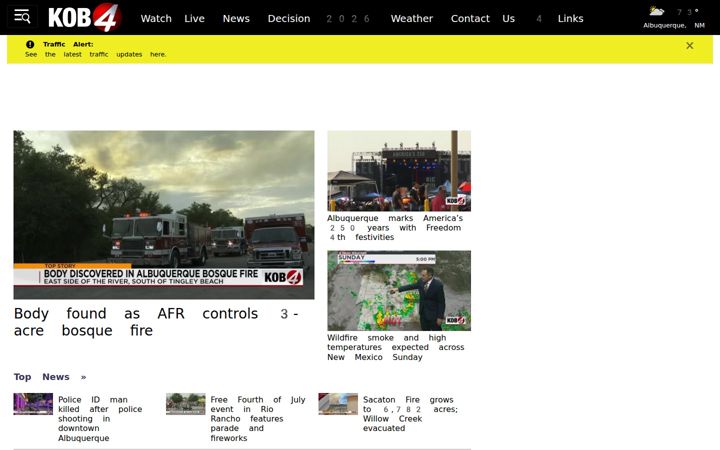This screenshot has height=450, width=720.
Task: Open the News menu item
Action: [236, 18]
